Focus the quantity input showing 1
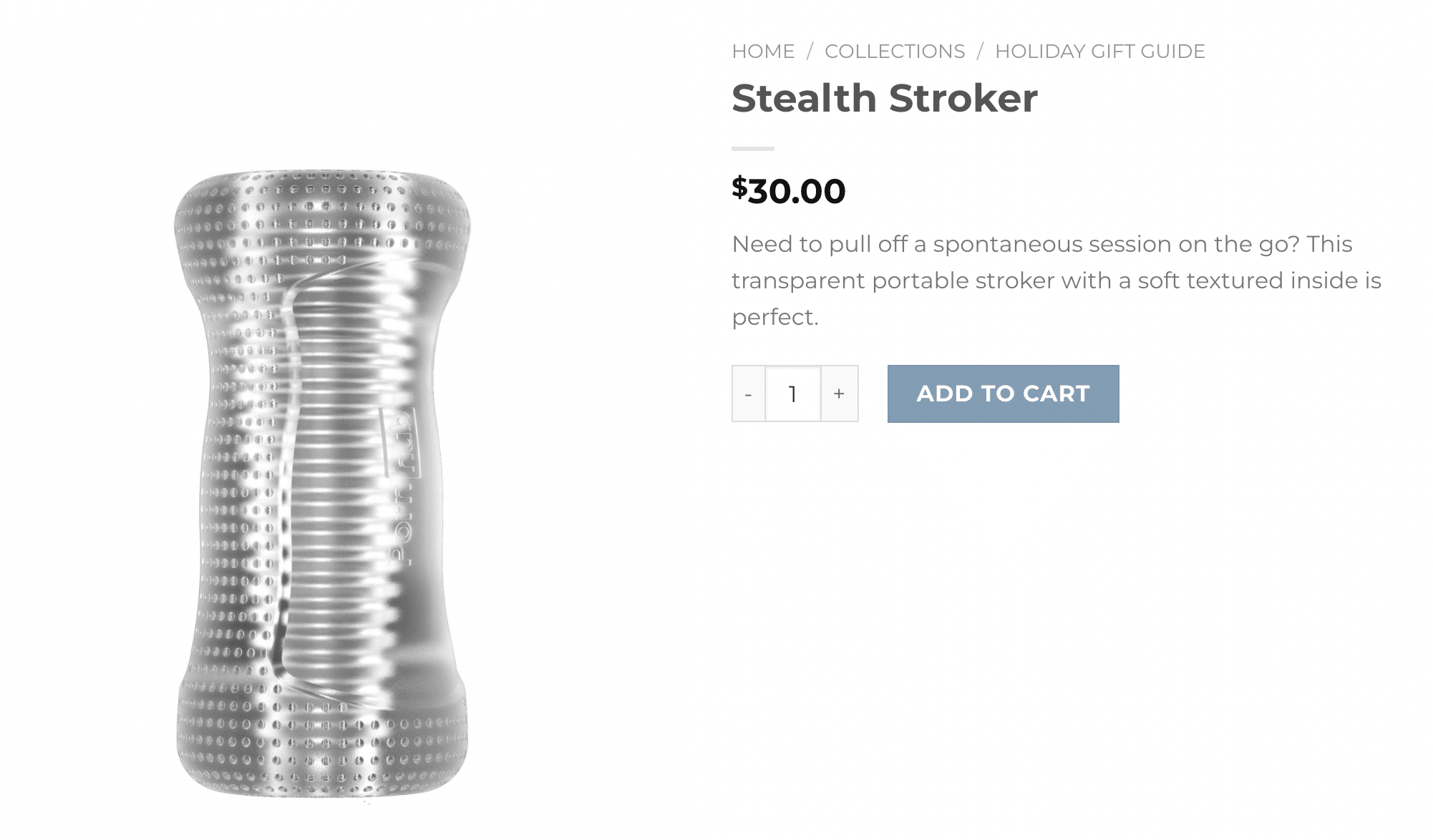The image size is (1433, 840). [x=793, y=394]
